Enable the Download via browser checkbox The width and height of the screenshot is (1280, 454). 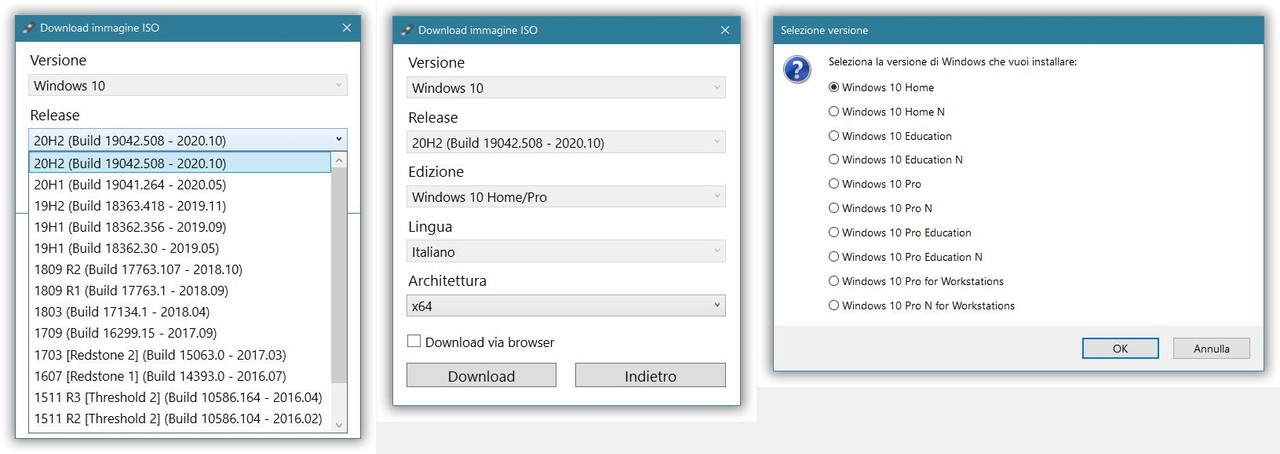point(414,342)
